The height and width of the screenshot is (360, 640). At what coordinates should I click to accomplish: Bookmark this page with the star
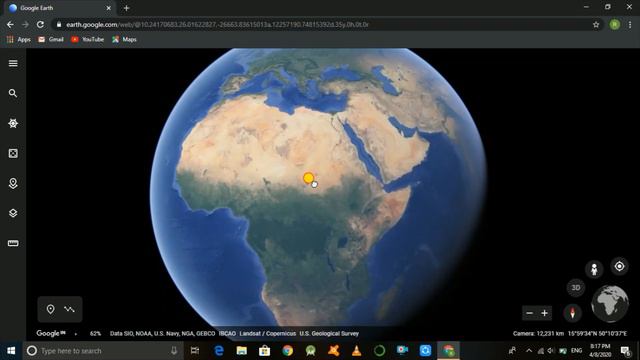(x=596, y=24)
